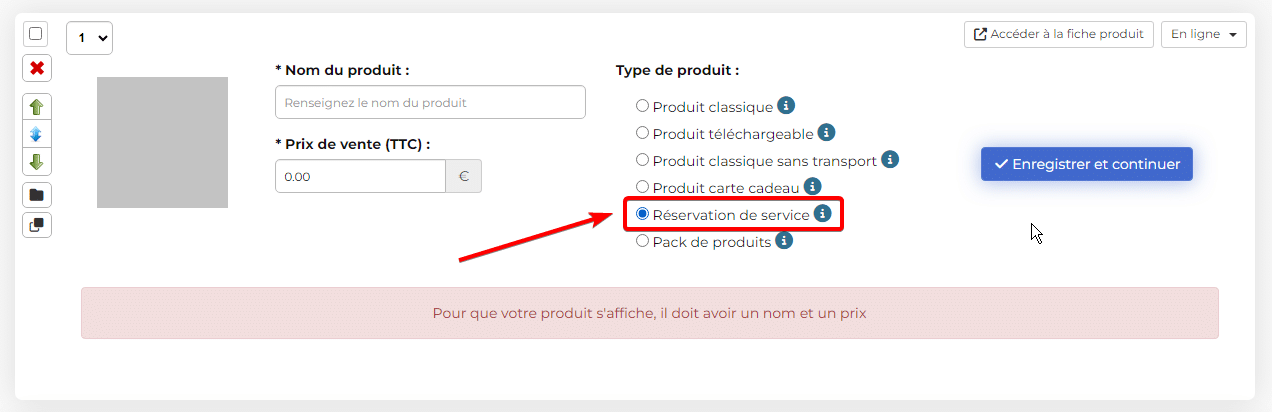The image size is (1272, 412).
Task: Expand the En ligne status dropdown
Action: point(1204,34)
